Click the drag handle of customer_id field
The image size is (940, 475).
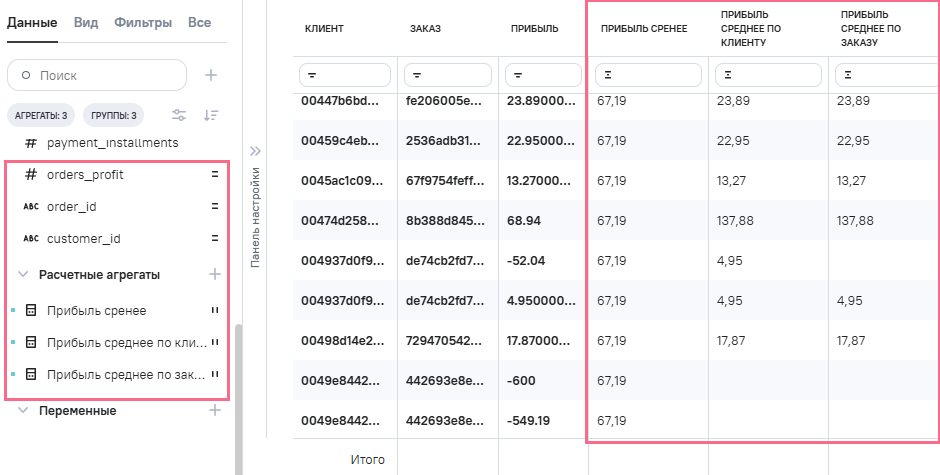tap(214, 239)
